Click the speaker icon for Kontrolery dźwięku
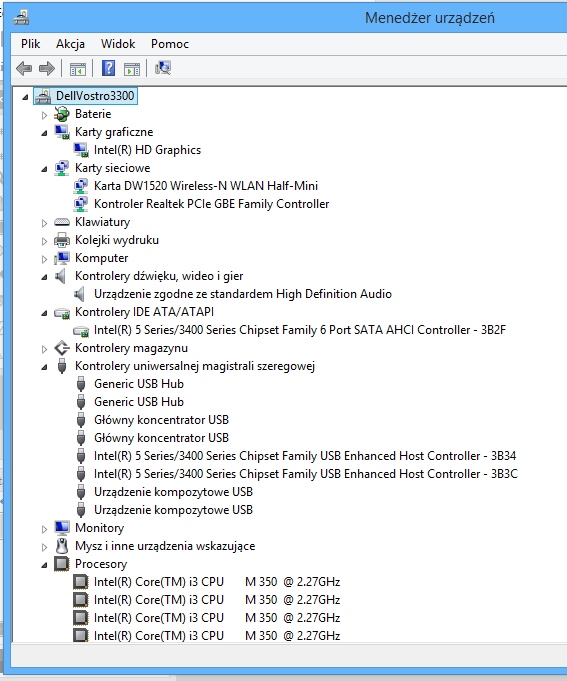The width and height of the screenshot is (567, 681). (61, 276)
